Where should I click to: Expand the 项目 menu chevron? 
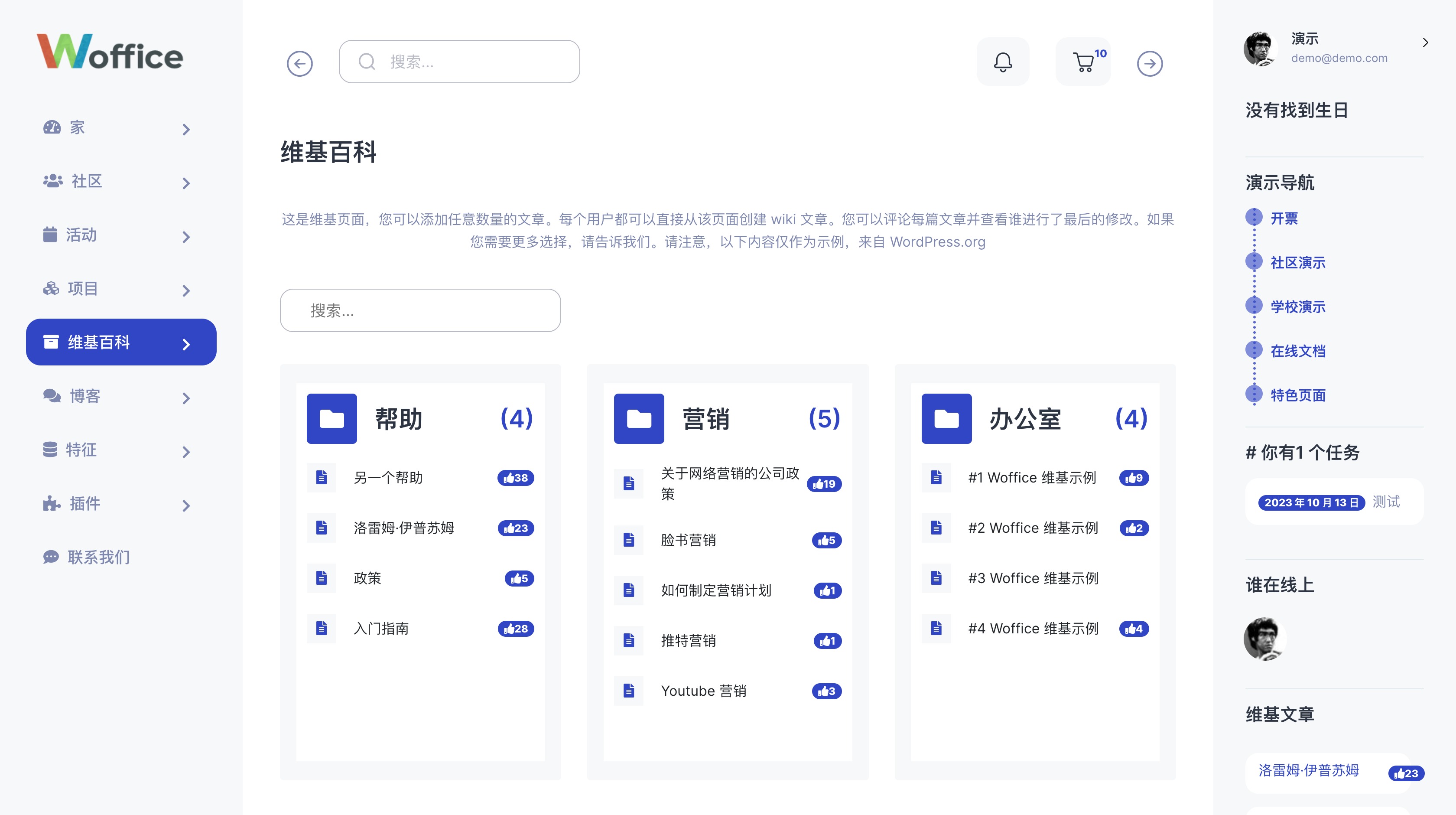coord(186,291)
